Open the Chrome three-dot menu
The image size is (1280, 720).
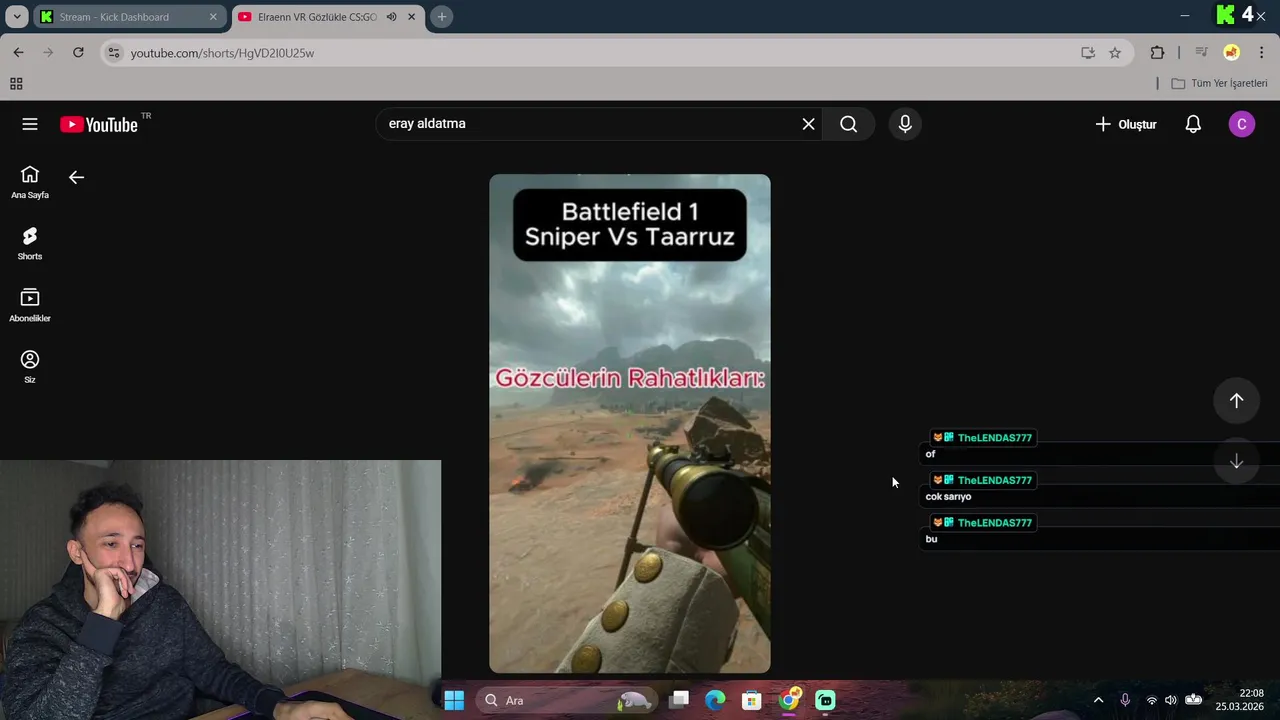click(x=1261, y=53)
